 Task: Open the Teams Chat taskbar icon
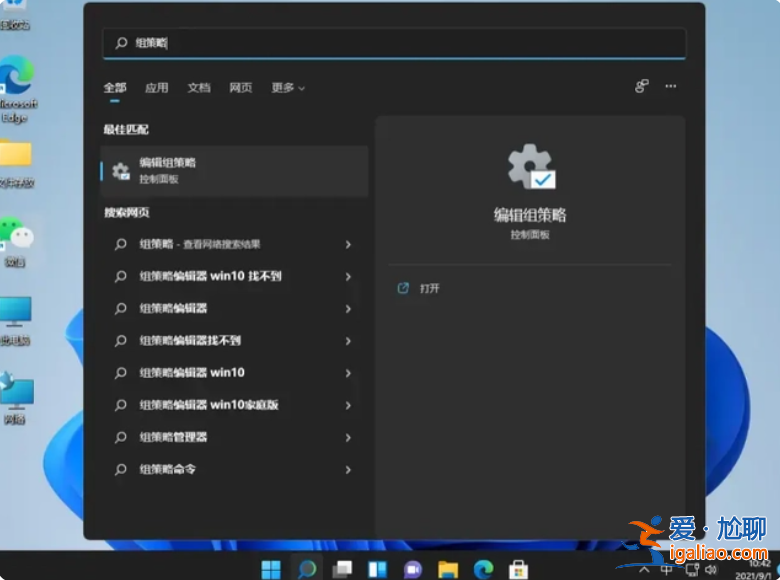pyautogui.click(x=412, y=569)
